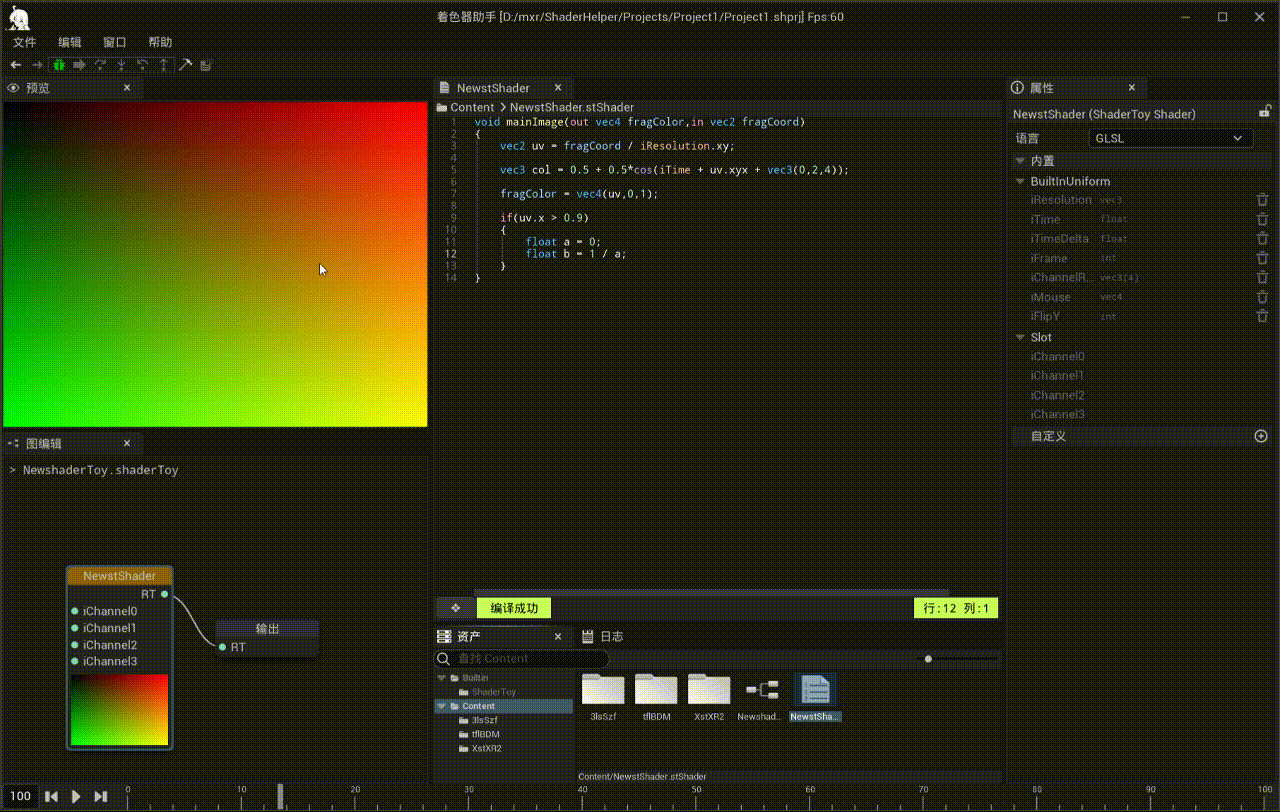Click the play button in timeline
This screenshot has width=1280, height=812.
coord(76,796)
